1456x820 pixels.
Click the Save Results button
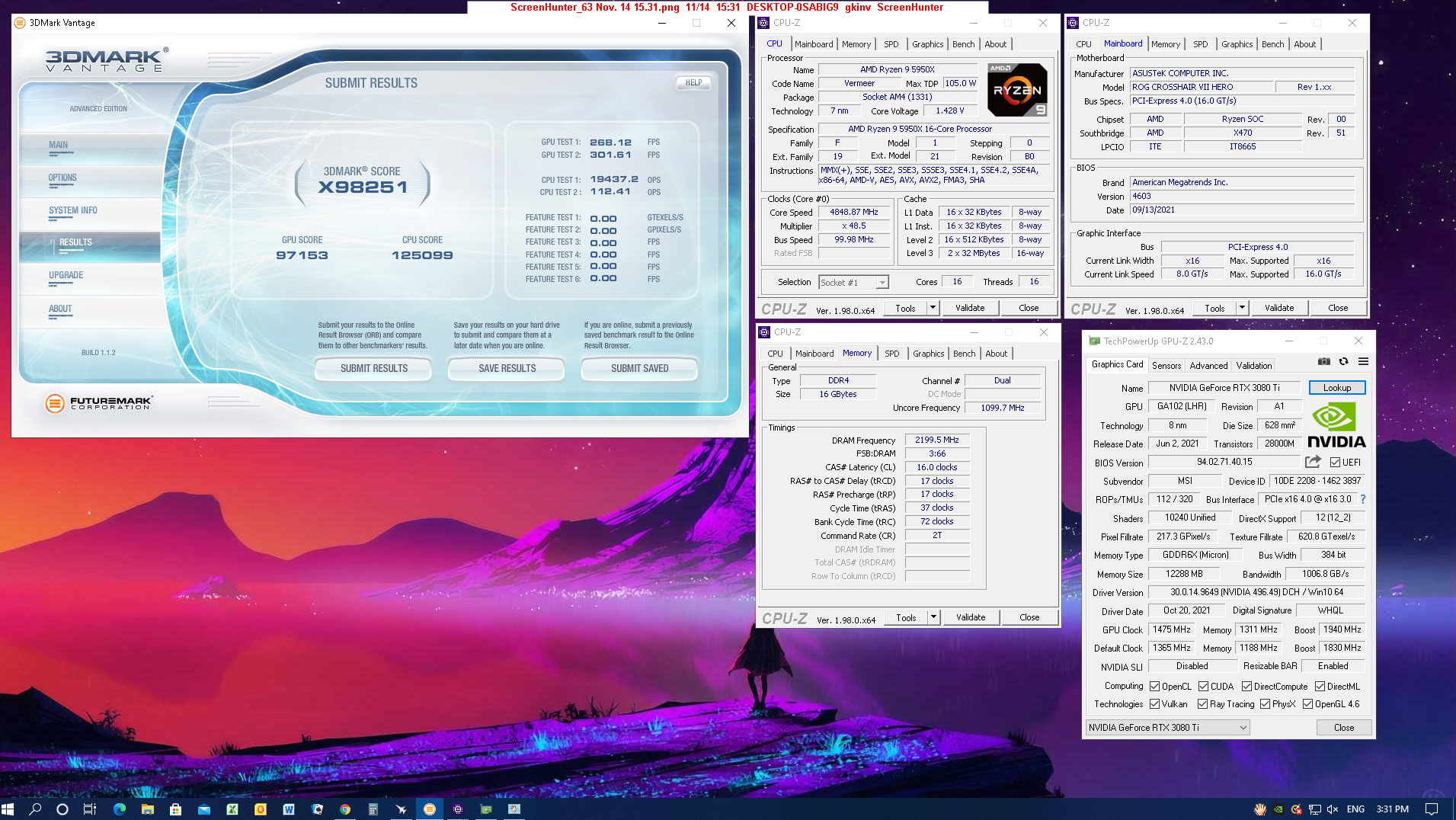pyautogui.click(x=507, y=369)
